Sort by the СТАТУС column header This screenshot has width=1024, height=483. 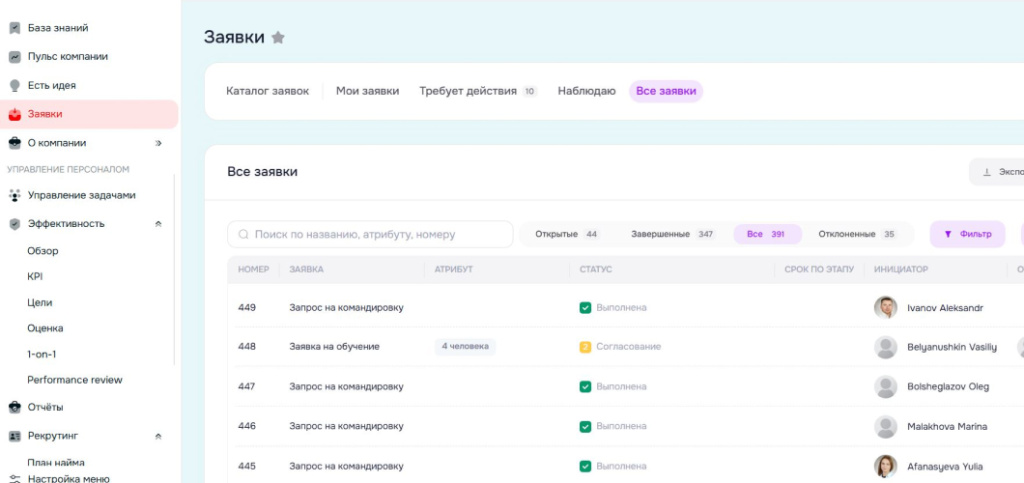(x=596, y=270)
